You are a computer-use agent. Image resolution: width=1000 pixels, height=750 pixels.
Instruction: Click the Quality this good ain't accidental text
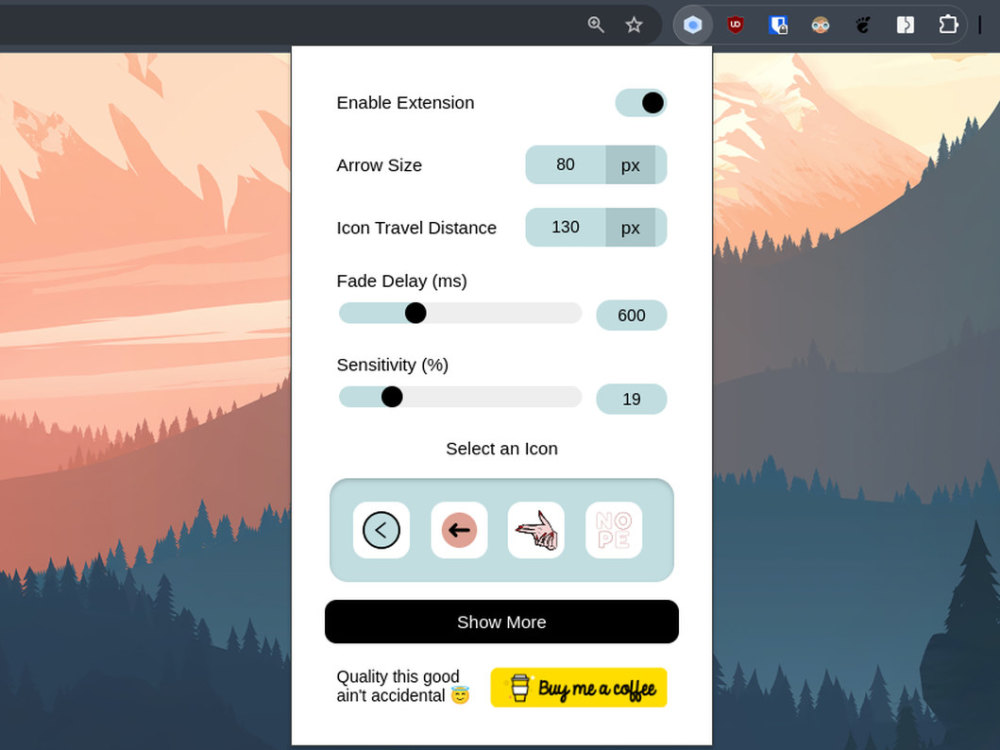coord(403,686)
